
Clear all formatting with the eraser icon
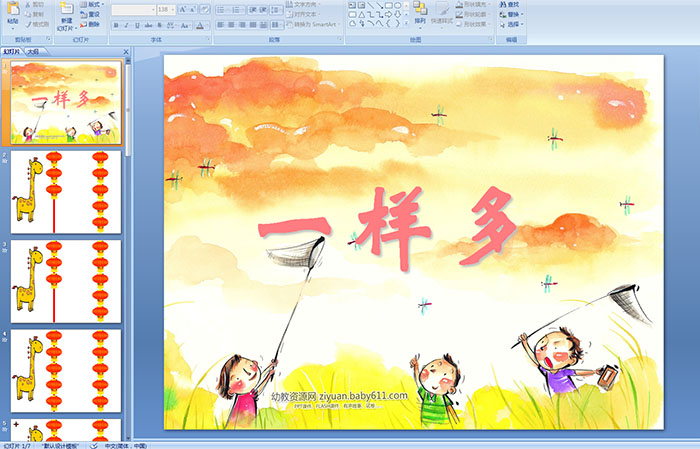coord(205,9)
